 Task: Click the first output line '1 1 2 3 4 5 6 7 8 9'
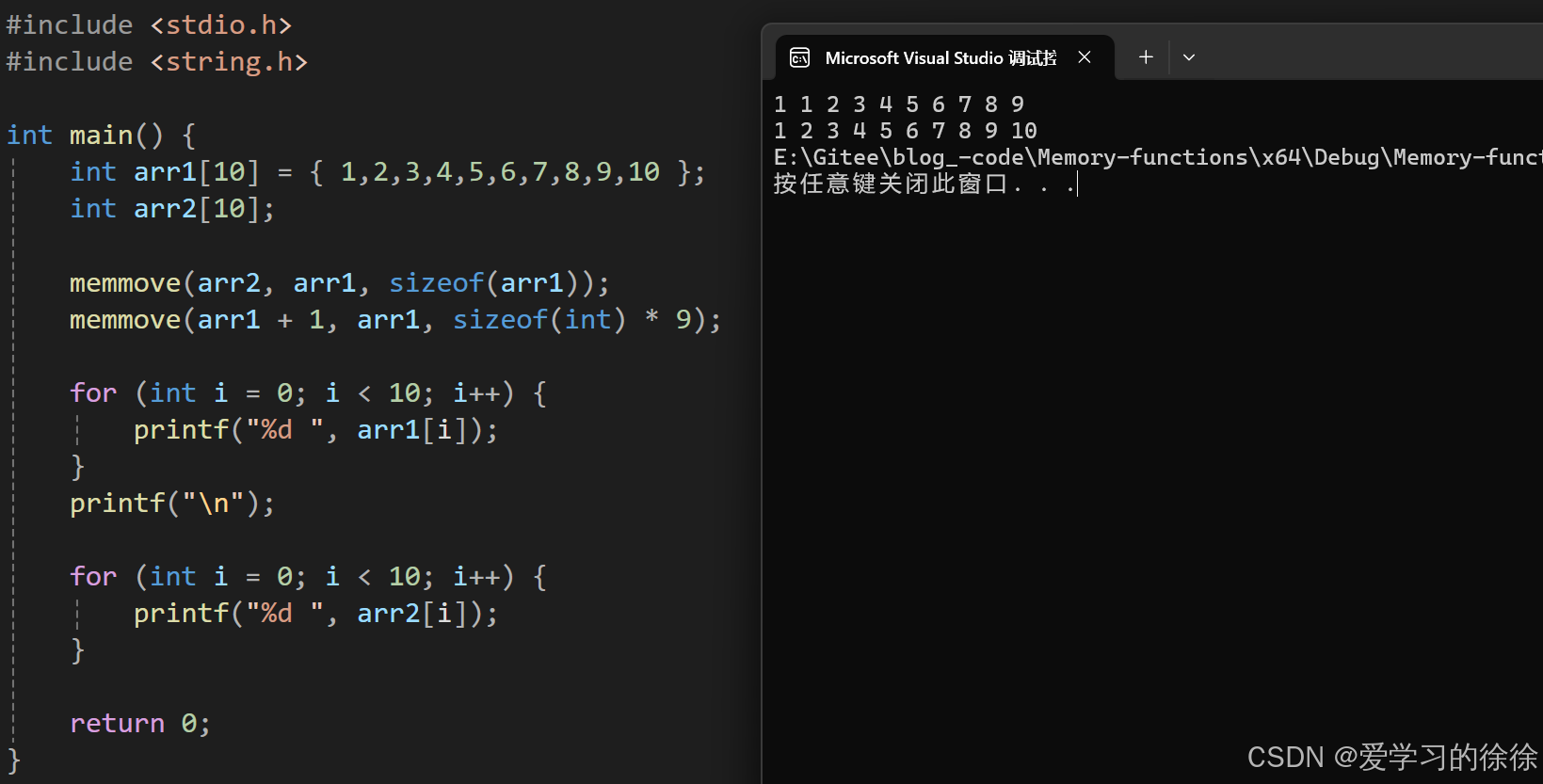click(x=899, y=104)
